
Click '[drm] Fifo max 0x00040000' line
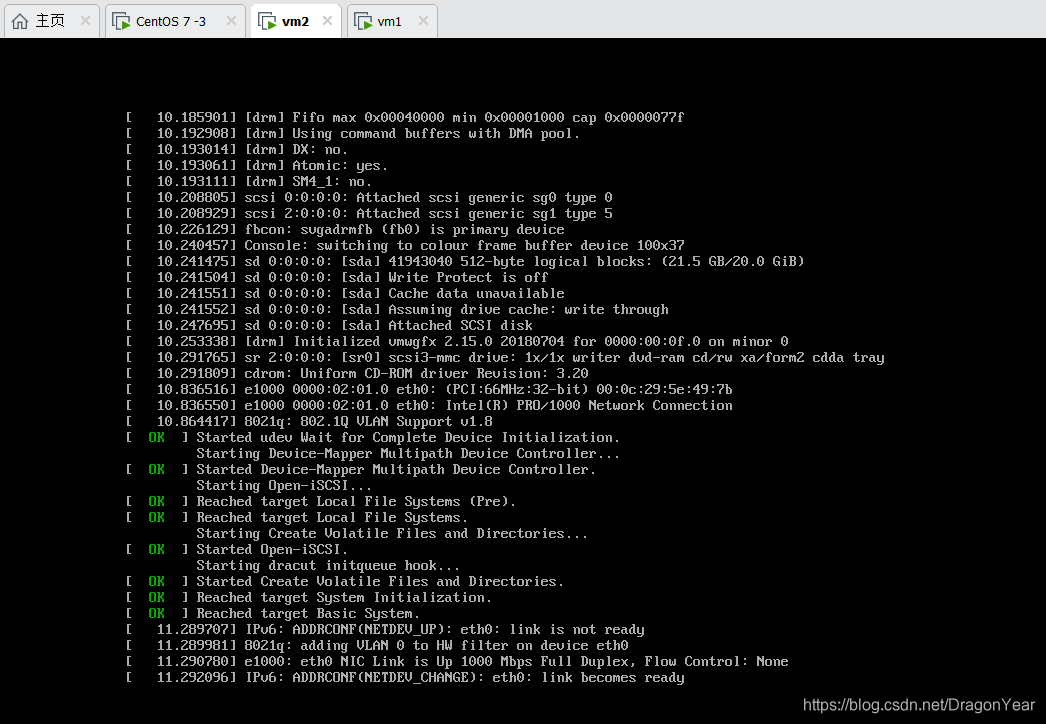[x=406, y=117]
